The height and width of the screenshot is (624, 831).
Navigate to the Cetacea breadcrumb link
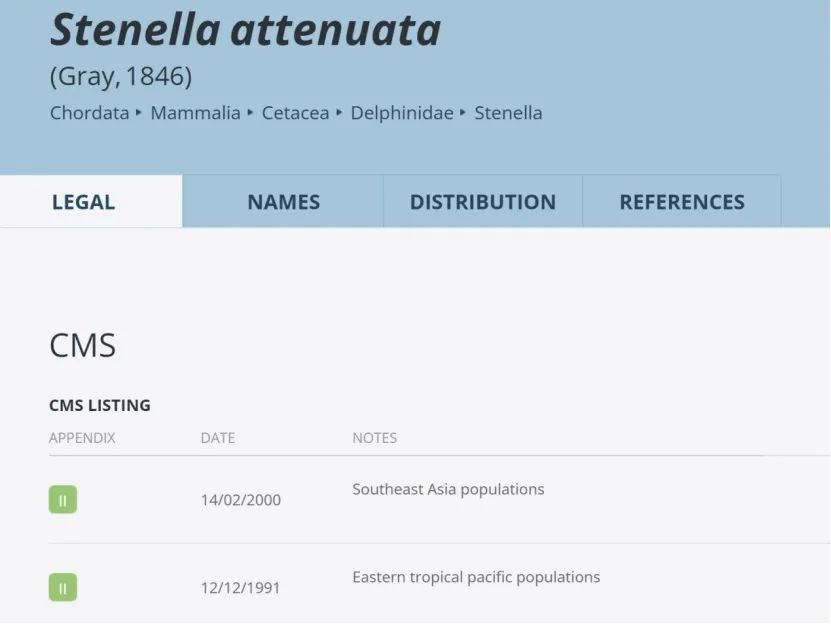[295, 113]
